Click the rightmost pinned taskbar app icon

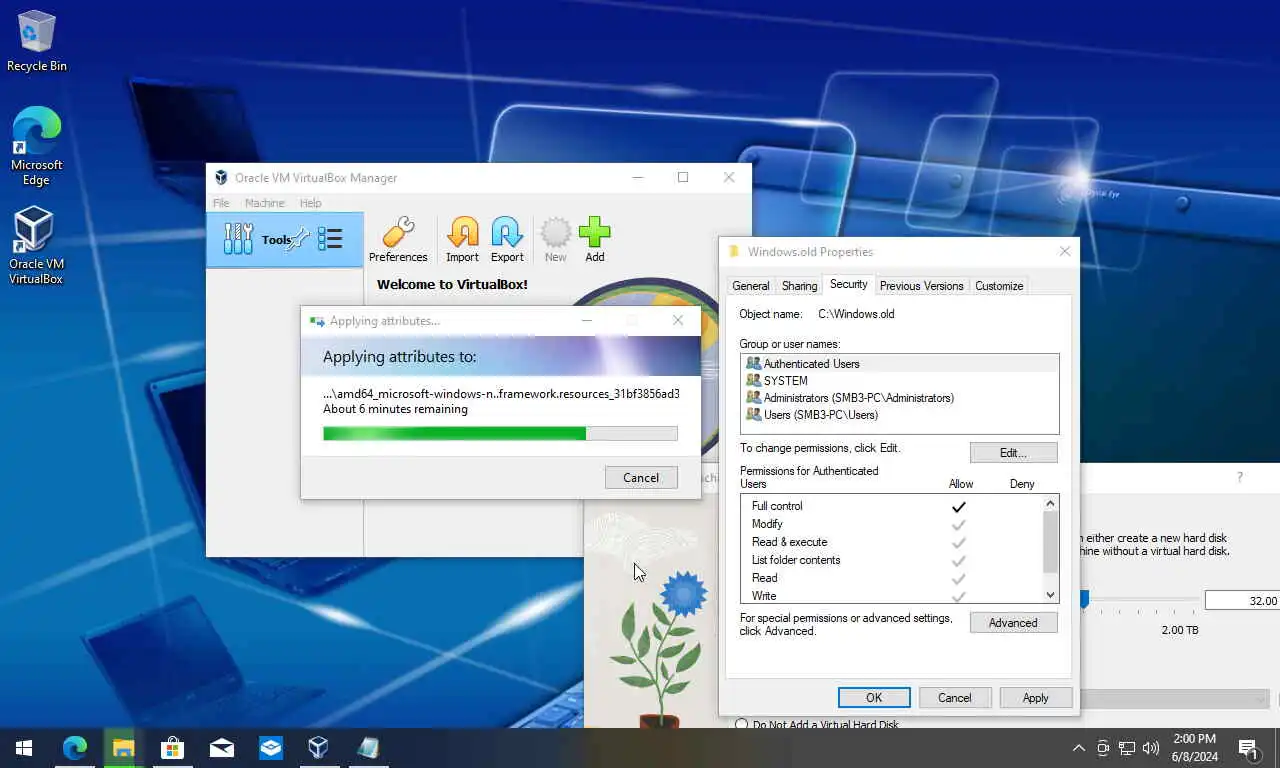(x=367, y=747)
